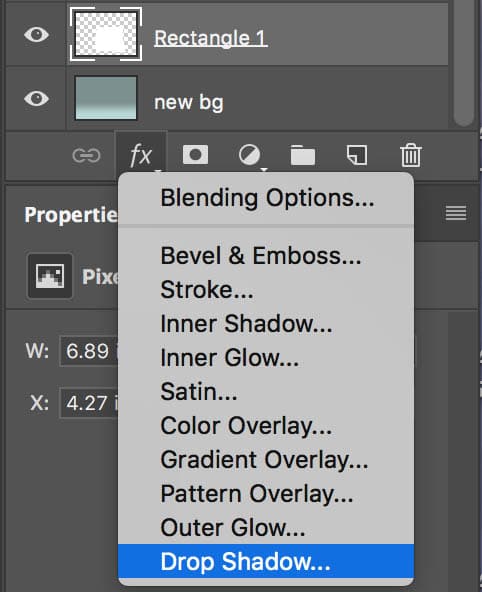
Task: Click the link layers icon
Action: point(86,155)
